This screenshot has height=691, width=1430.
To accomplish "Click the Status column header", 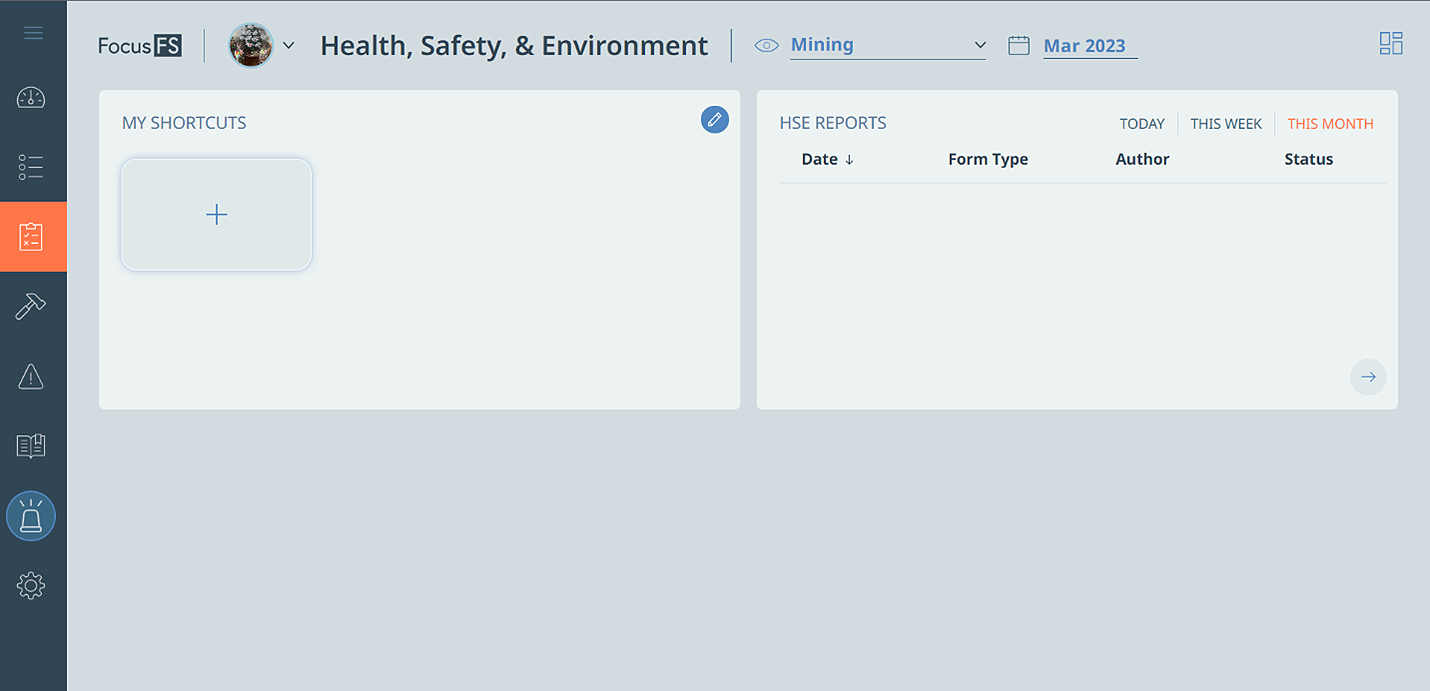I will pyautogui.click(x=1309, y=159).
